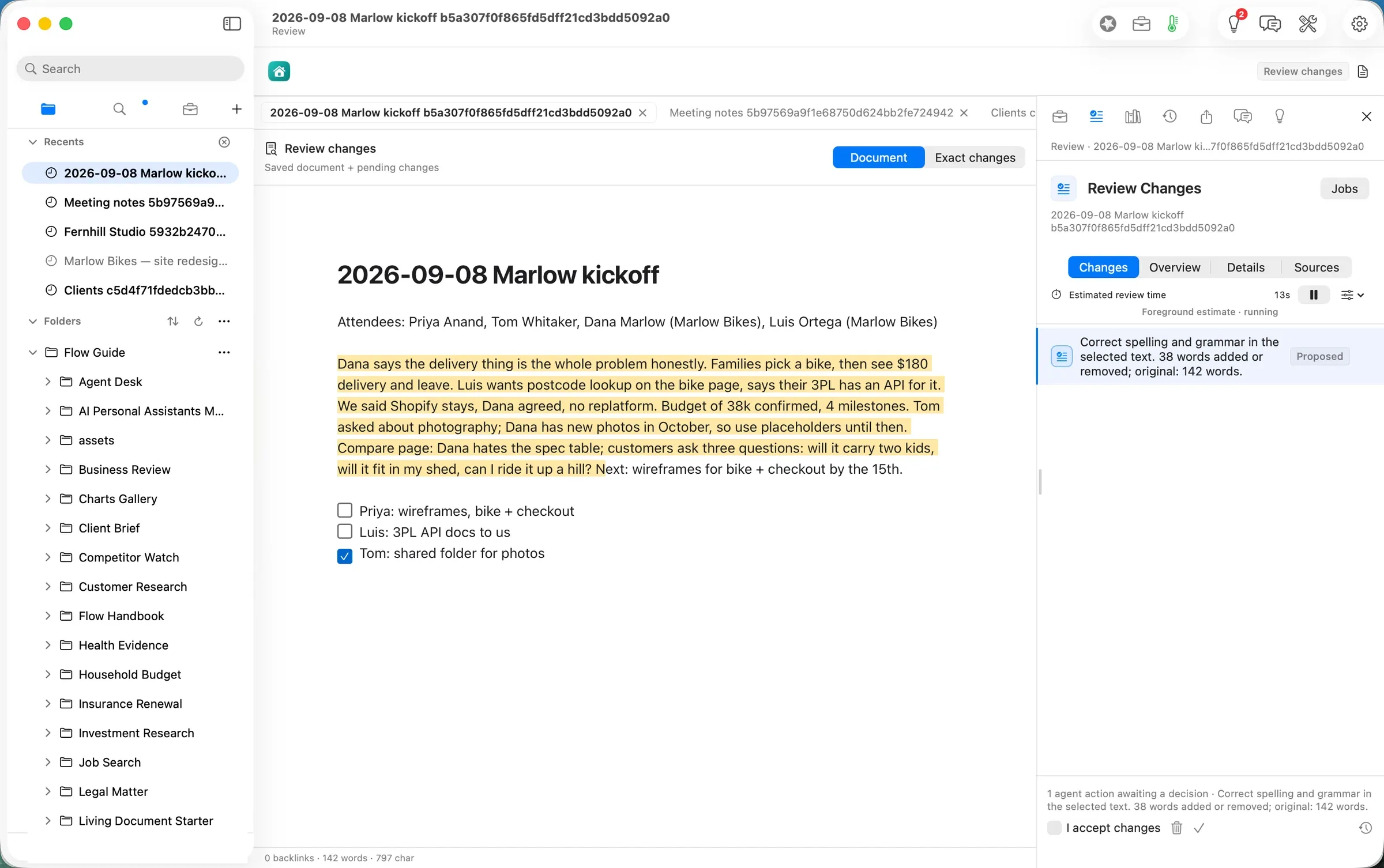The height and width of the screenshot is (868, 1384).
Task: Switch to the Details tab
Action: 1246,267
